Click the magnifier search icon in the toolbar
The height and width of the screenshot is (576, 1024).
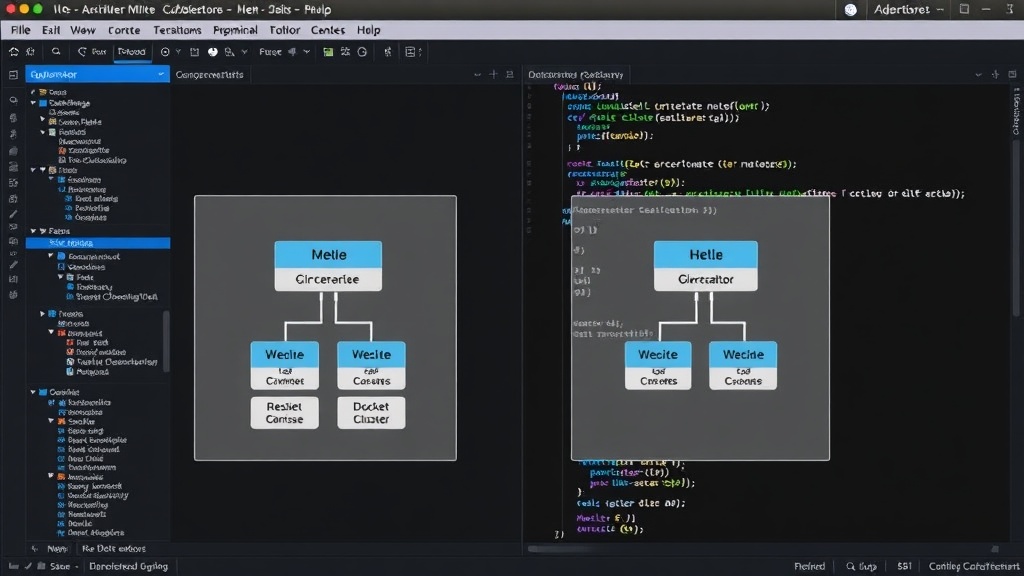point(56,52)
